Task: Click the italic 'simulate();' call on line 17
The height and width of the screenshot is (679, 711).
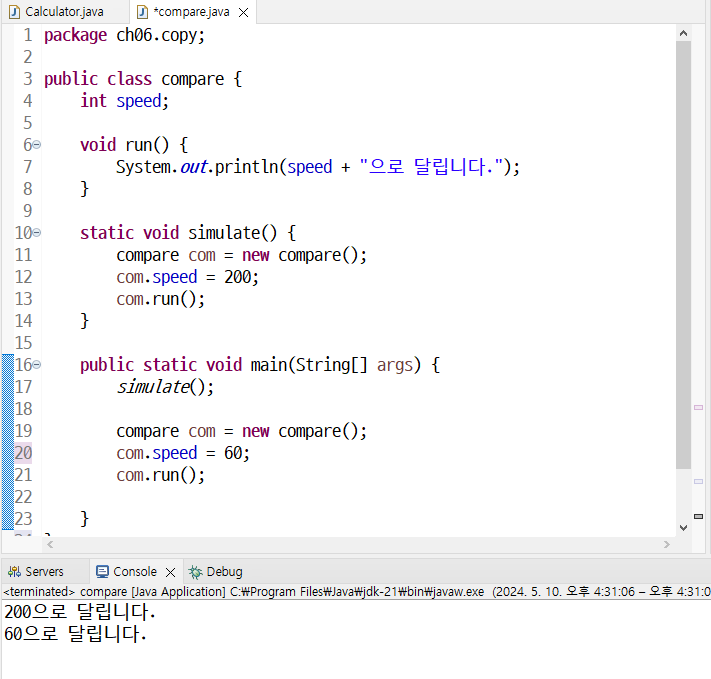Action: coord(165,387)
